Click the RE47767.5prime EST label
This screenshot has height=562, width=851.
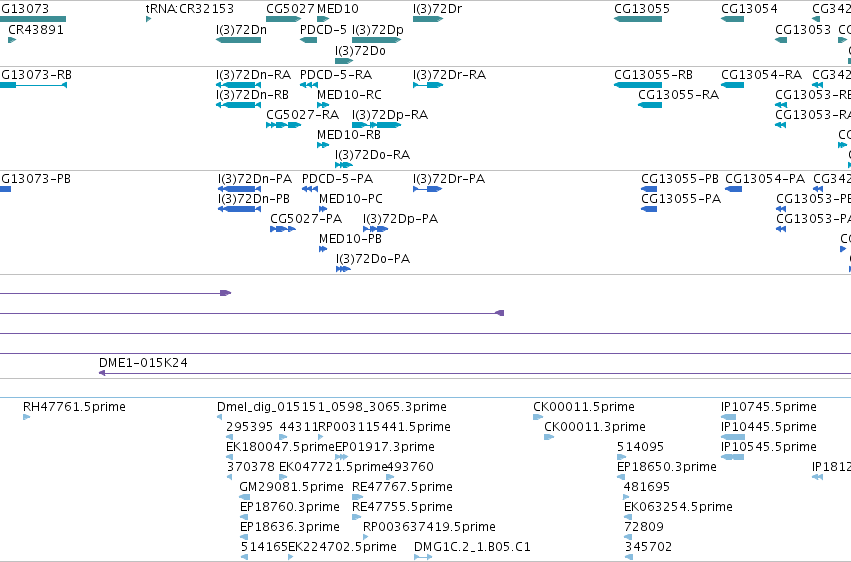[403, 487]
